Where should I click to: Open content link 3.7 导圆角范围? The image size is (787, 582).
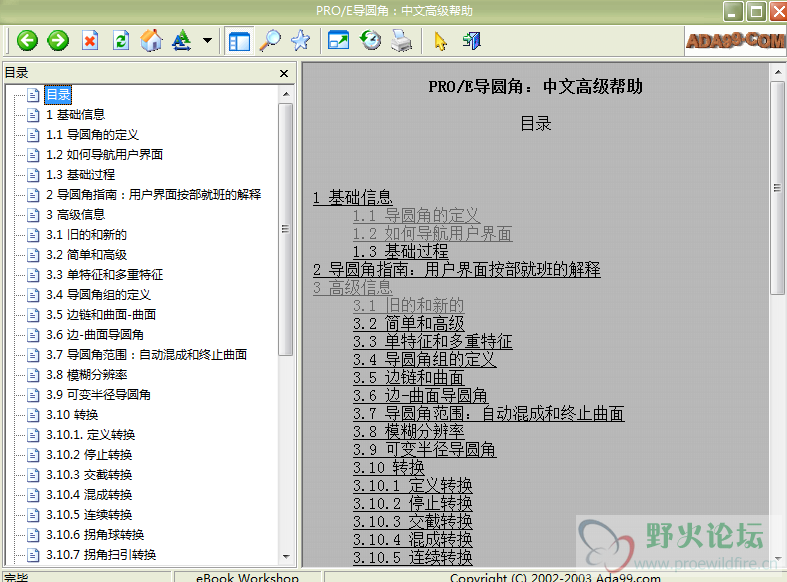[x=488, y=414]
